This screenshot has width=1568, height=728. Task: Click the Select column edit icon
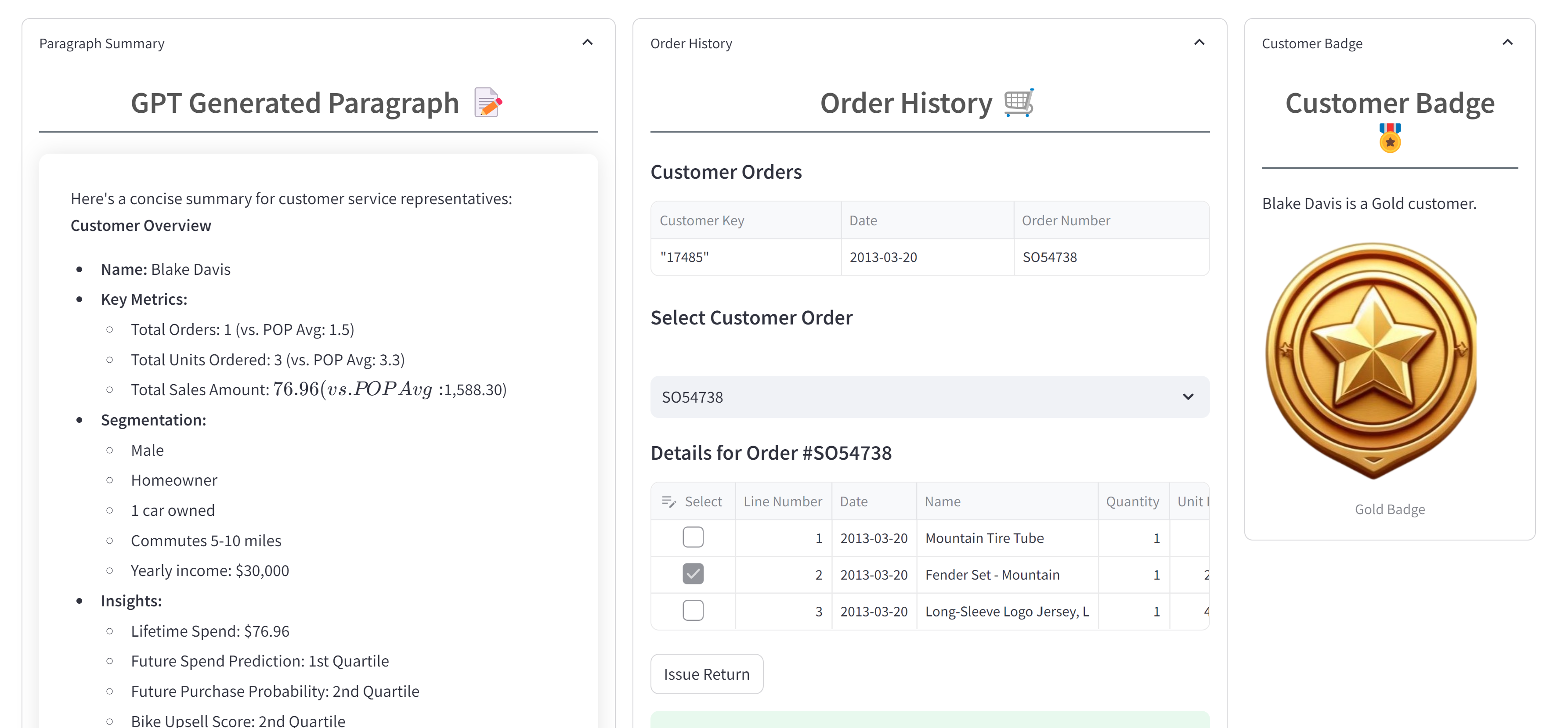coord(668,501)
